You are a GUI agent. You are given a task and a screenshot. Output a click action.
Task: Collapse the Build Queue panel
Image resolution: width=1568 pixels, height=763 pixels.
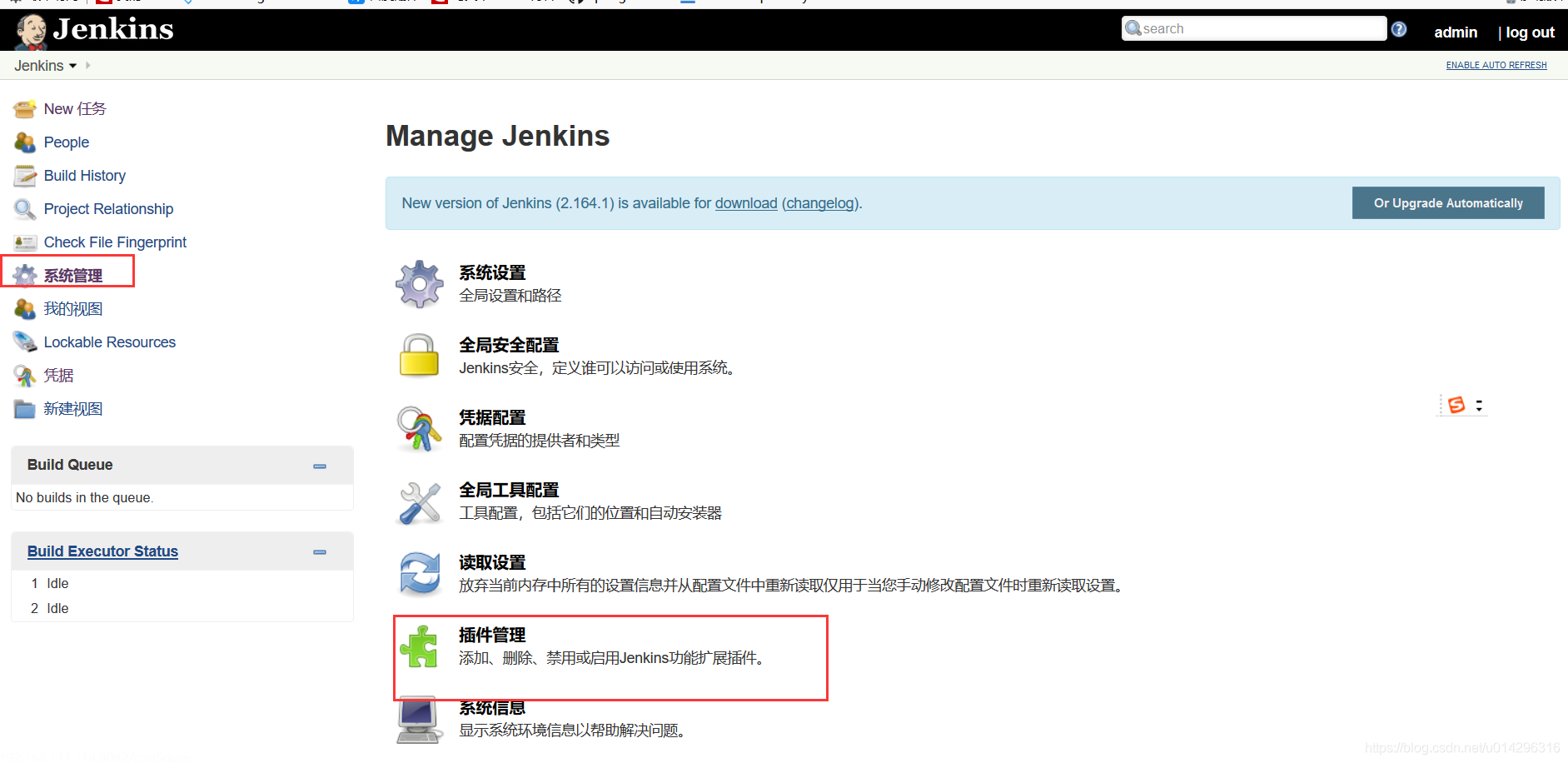(320, 466)
